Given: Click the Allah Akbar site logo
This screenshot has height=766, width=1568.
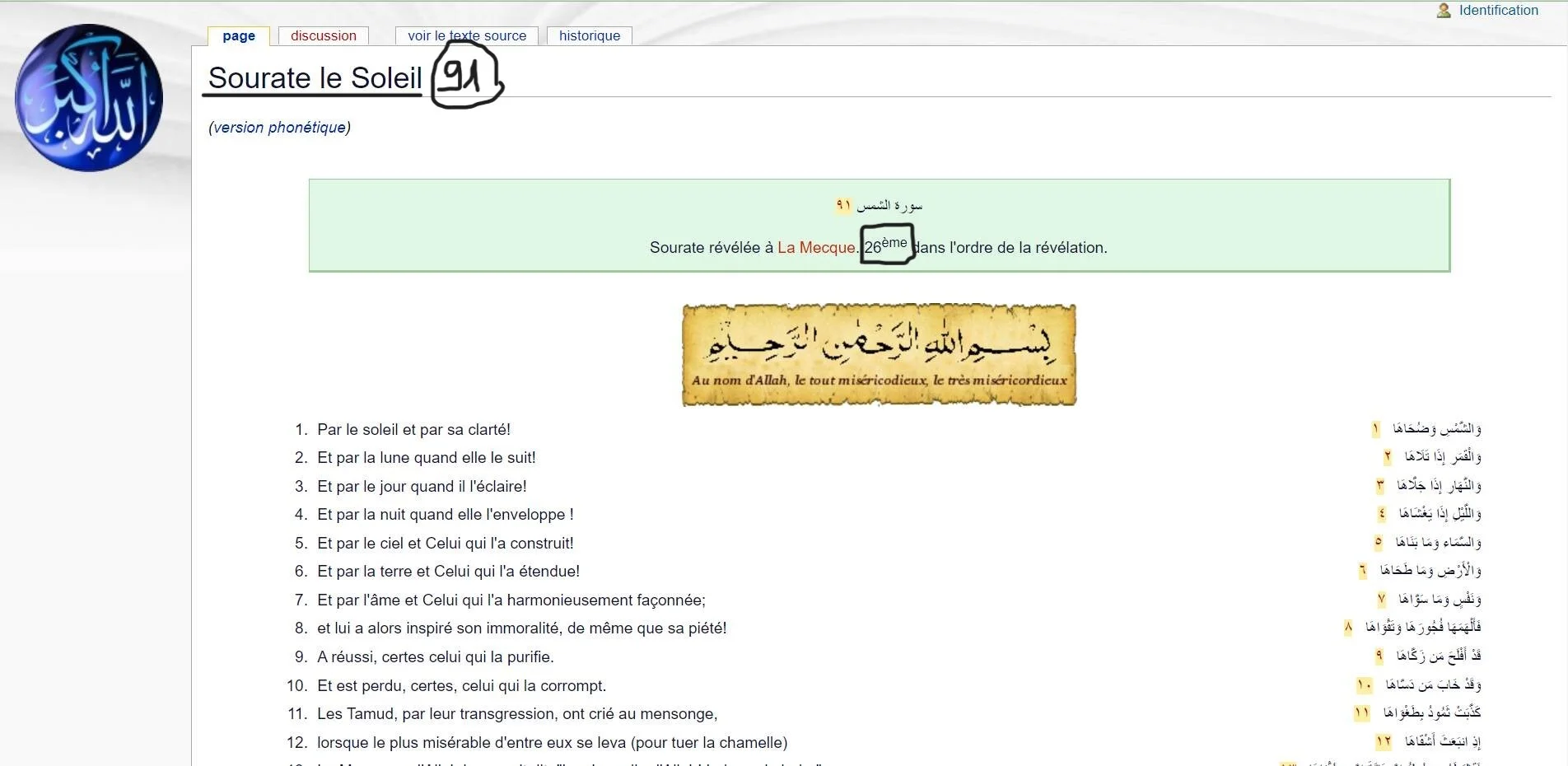Looking at the screenshot, I should 89,98.
